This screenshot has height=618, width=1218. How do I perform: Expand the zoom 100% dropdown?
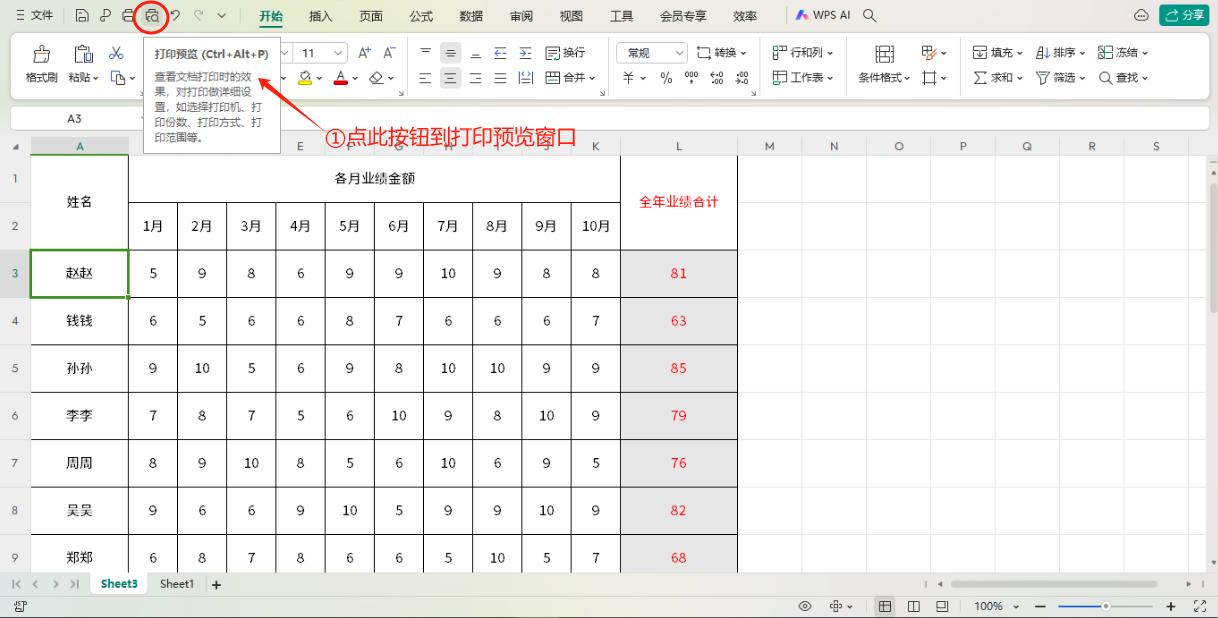[x=1018, y=606]
